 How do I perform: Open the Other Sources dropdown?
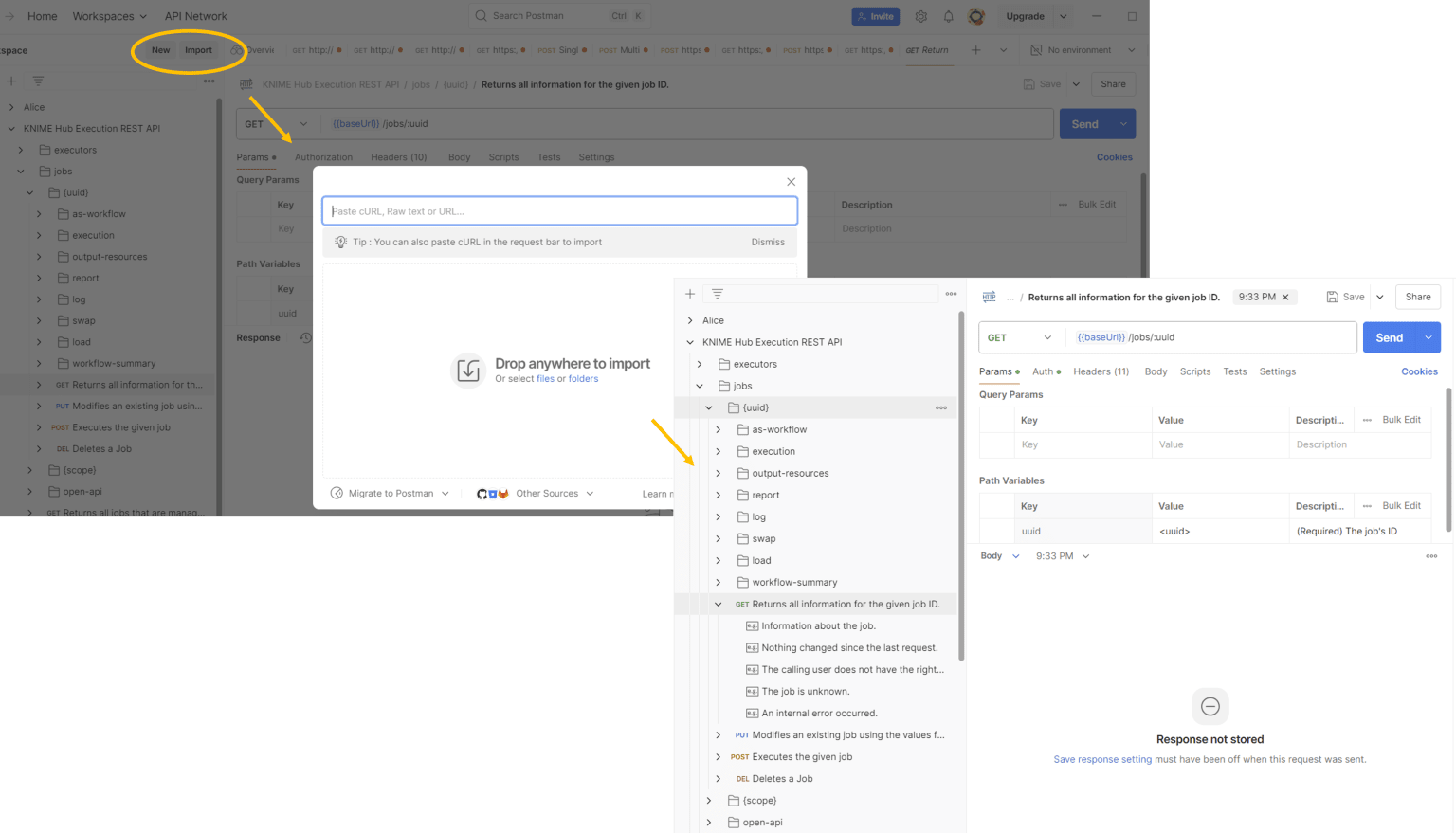click(554, 493)
